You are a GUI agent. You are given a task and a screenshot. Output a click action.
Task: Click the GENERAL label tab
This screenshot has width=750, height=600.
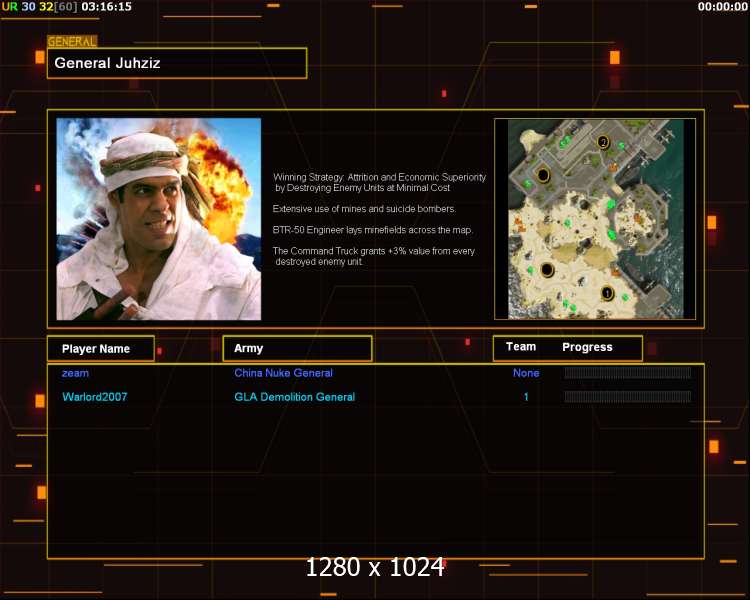pyautogui.click(x=72, y=42)
